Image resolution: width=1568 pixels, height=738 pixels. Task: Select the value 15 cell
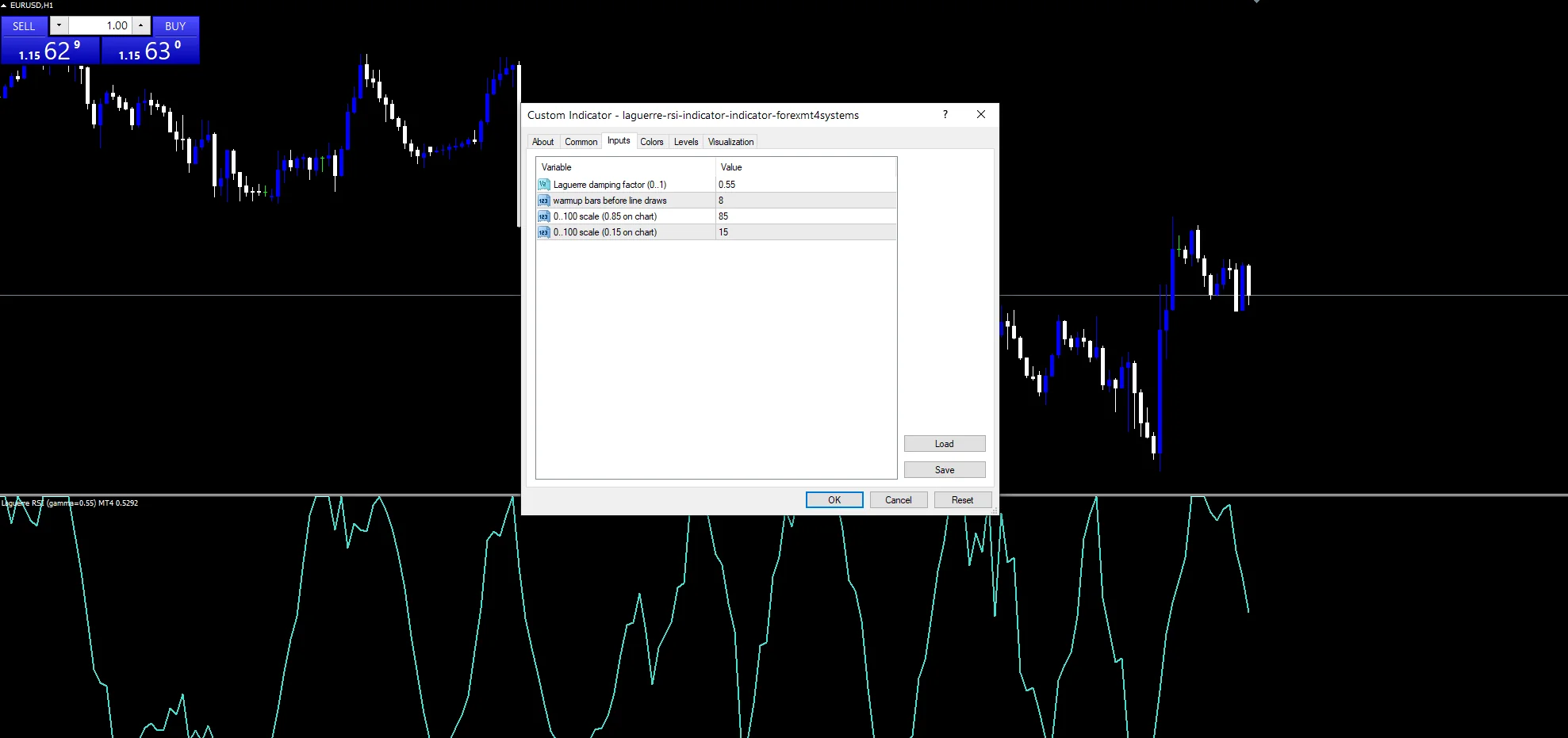click(806, 232)
